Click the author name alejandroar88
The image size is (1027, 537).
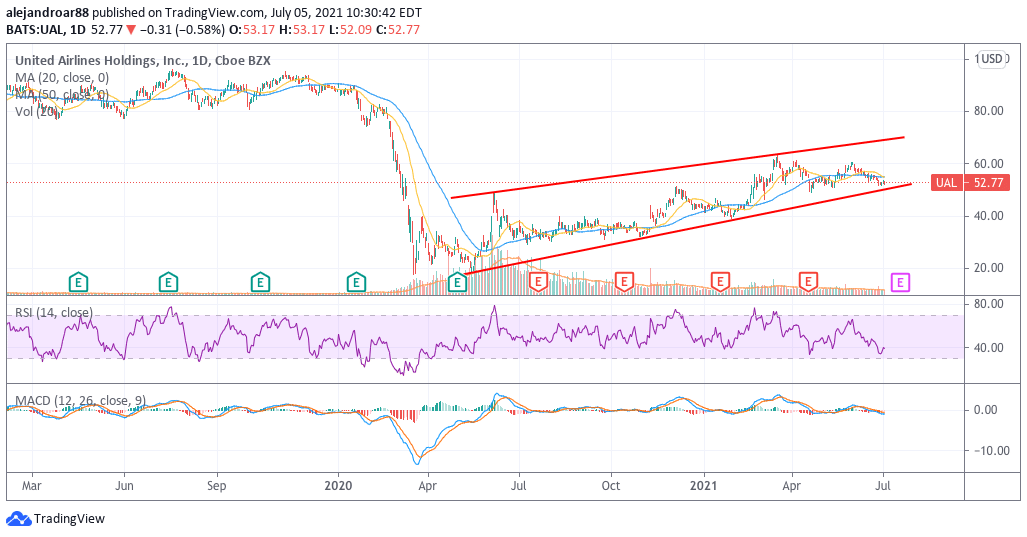coord(47,12)
